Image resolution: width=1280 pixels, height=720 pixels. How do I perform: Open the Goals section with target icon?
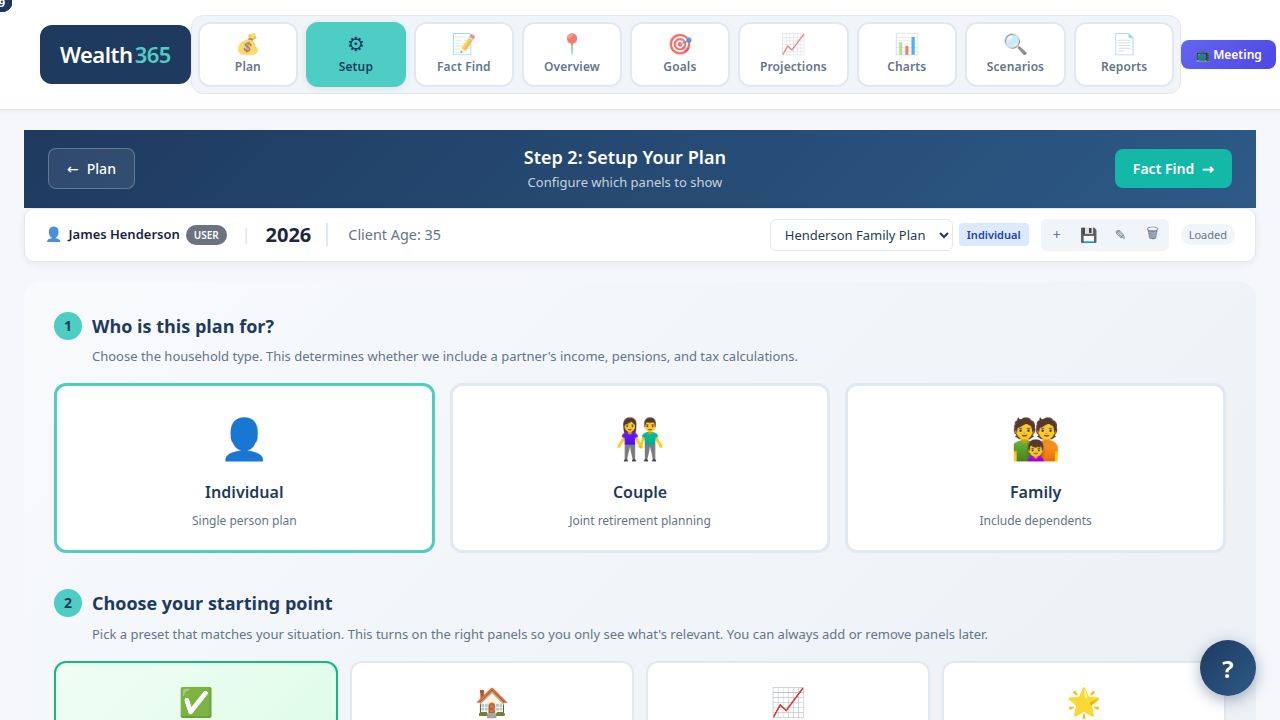[679, 54]
